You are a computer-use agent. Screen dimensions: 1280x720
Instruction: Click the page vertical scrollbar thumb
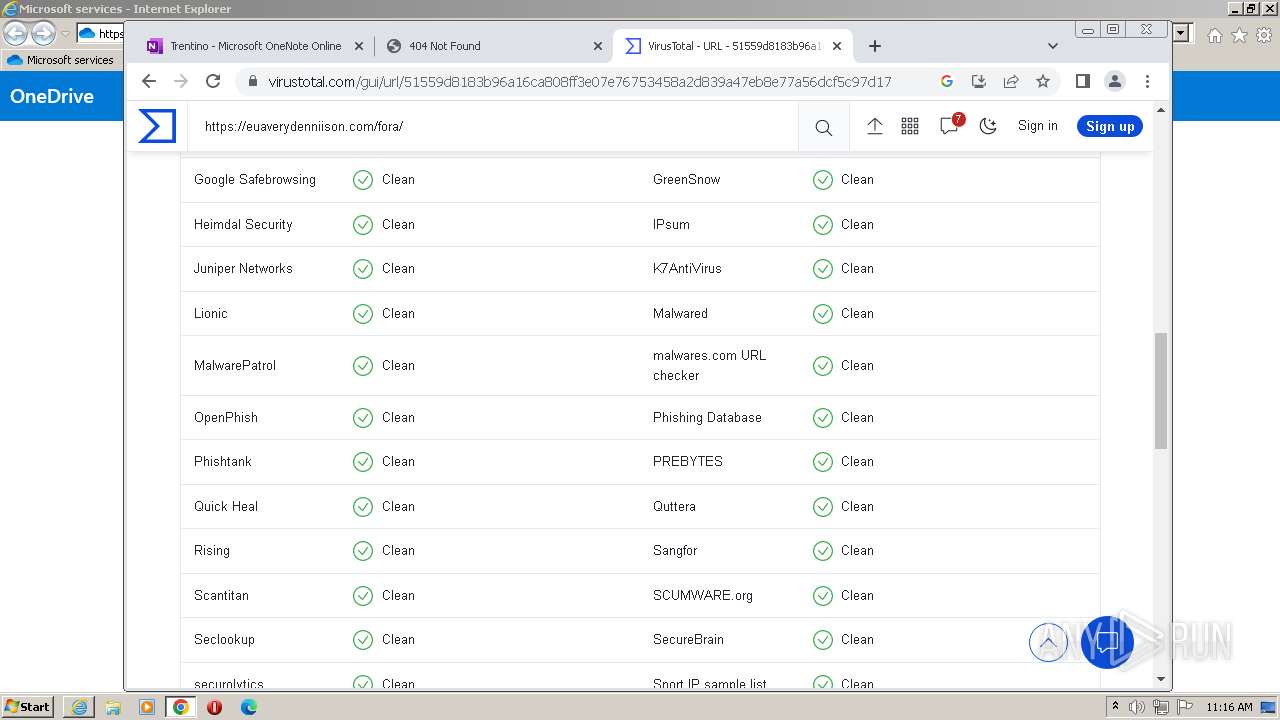coord(1161,391)
